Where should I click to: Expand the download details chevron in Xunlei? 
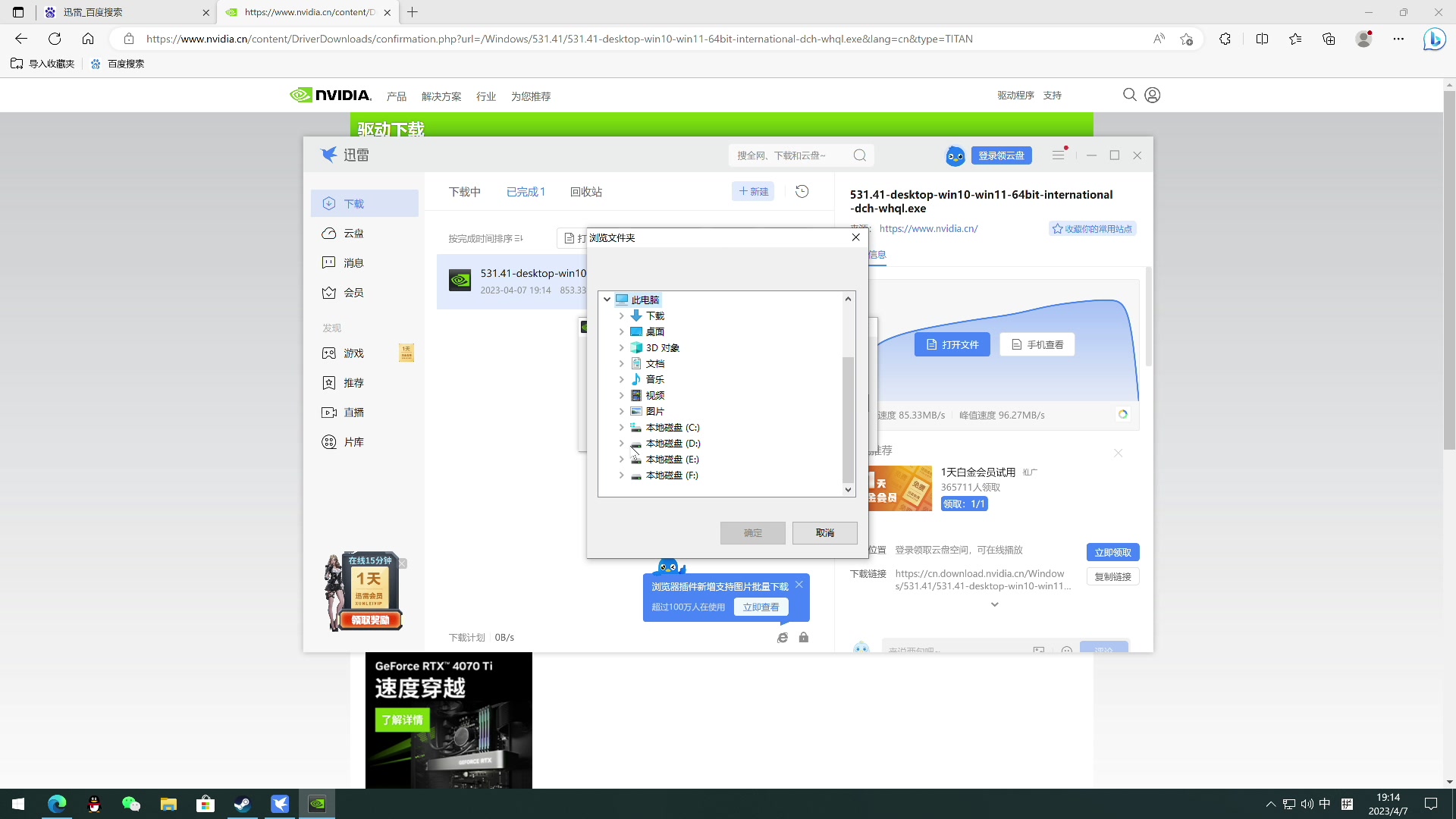click(x=994, y=604)
